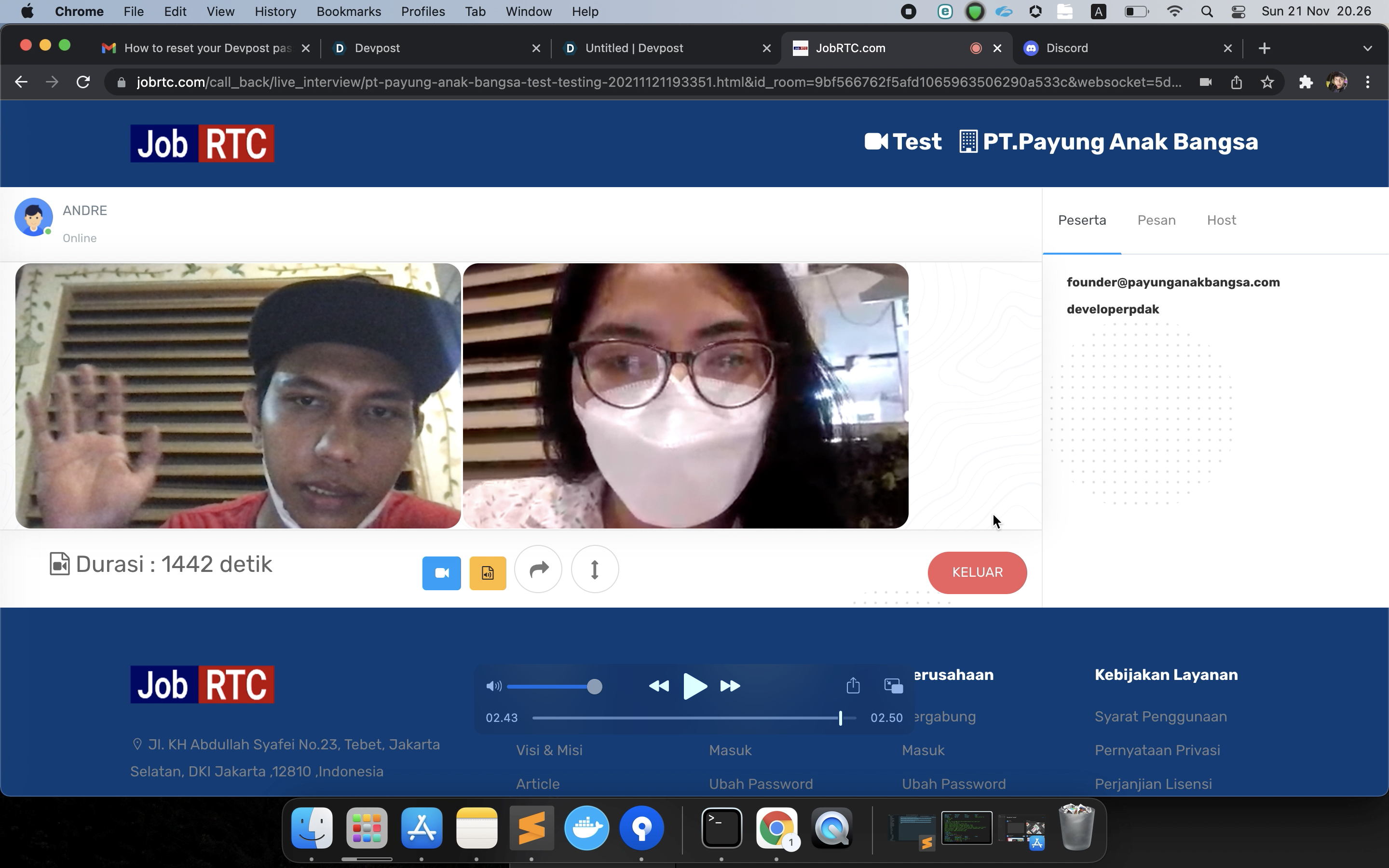The width and height of the screenshot is (1389, 868).
Task: Open the Pernyataan Privasi link
Action: coord(1157,750)
